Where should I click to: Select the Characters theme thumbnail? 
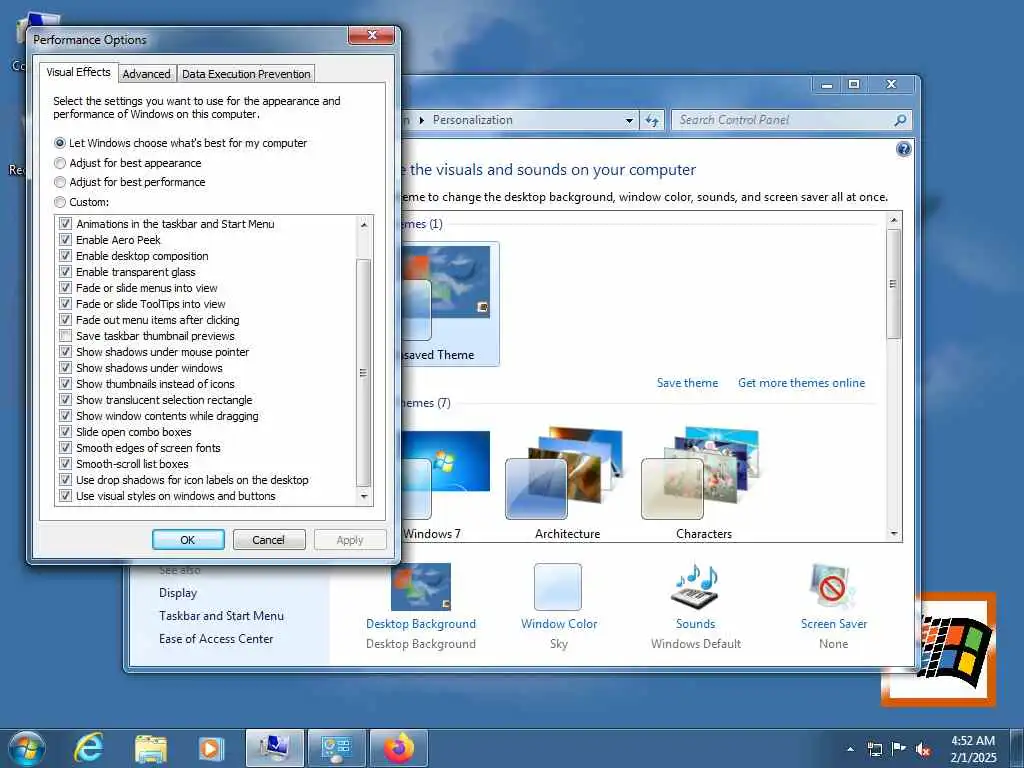click(x=701, y=473)
